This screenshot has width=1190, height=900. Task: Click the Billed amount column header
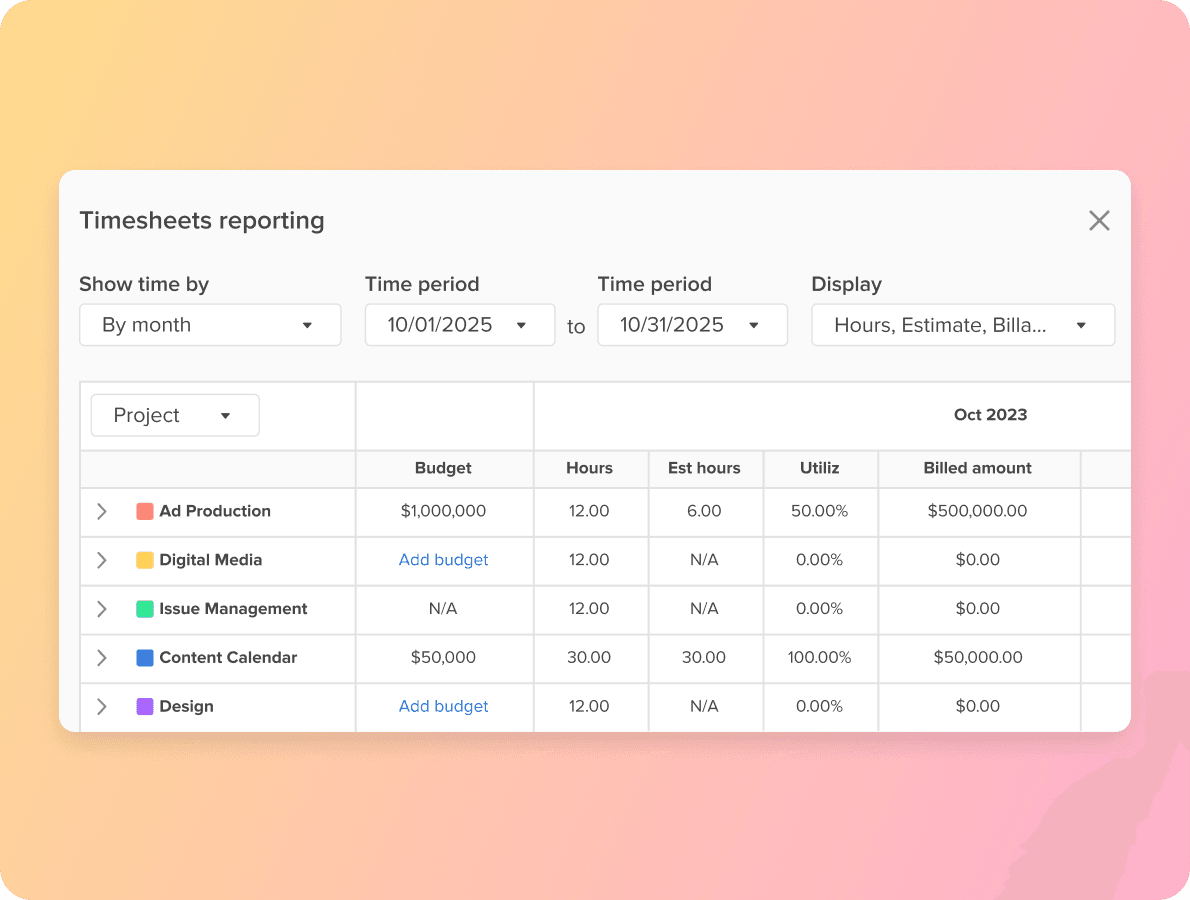pos(978,468)
